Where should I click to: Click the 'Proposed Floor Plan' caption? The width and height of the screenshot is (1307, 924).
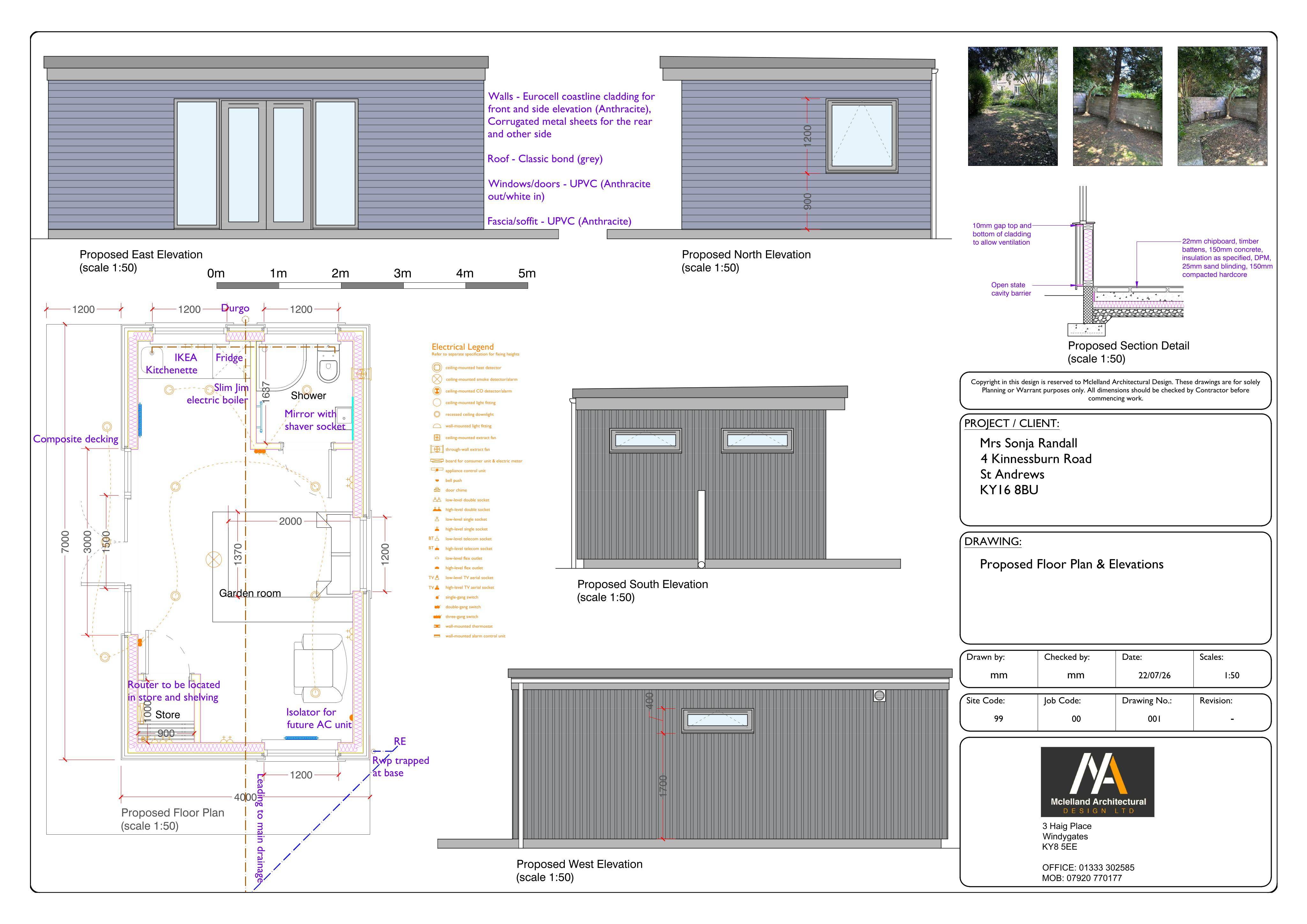point(173,813)
